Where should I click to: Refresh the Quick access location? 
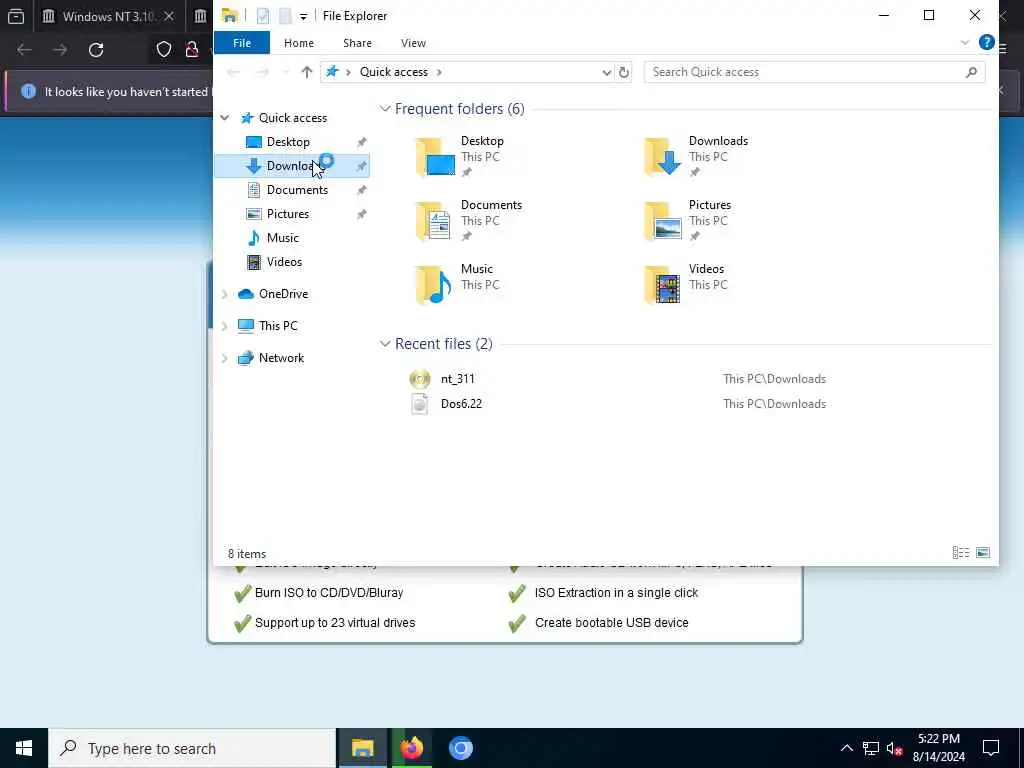tap(624, 72)
